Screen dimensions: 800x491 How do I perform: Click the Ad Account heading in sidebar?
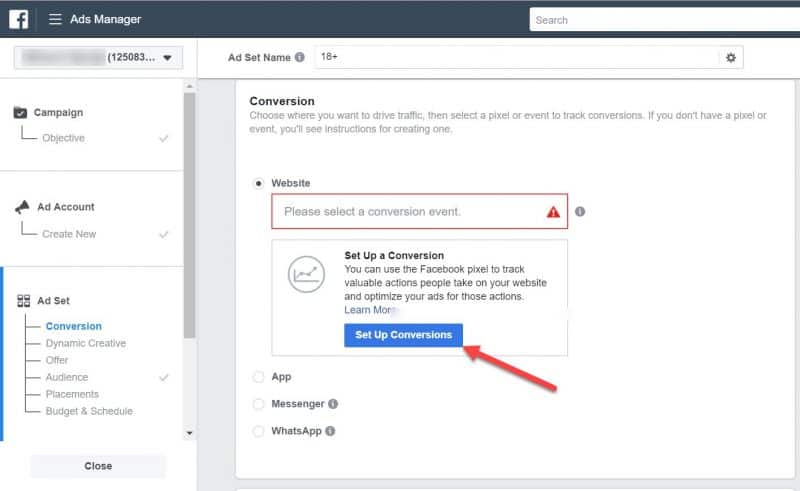pyautogui.click(x=66, y=207)
